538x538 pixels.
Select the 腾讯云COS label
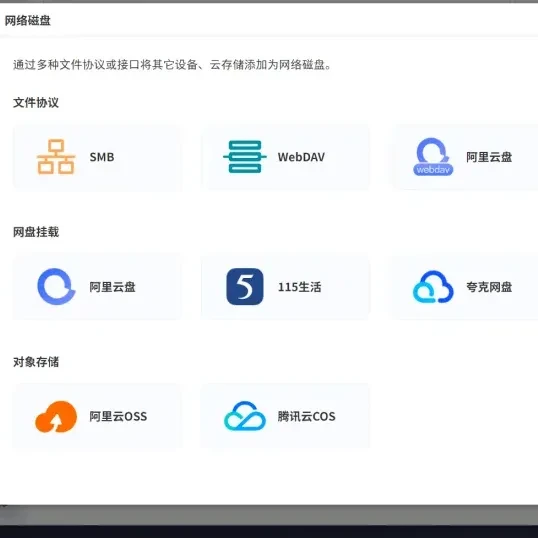(x=306, y=417)
